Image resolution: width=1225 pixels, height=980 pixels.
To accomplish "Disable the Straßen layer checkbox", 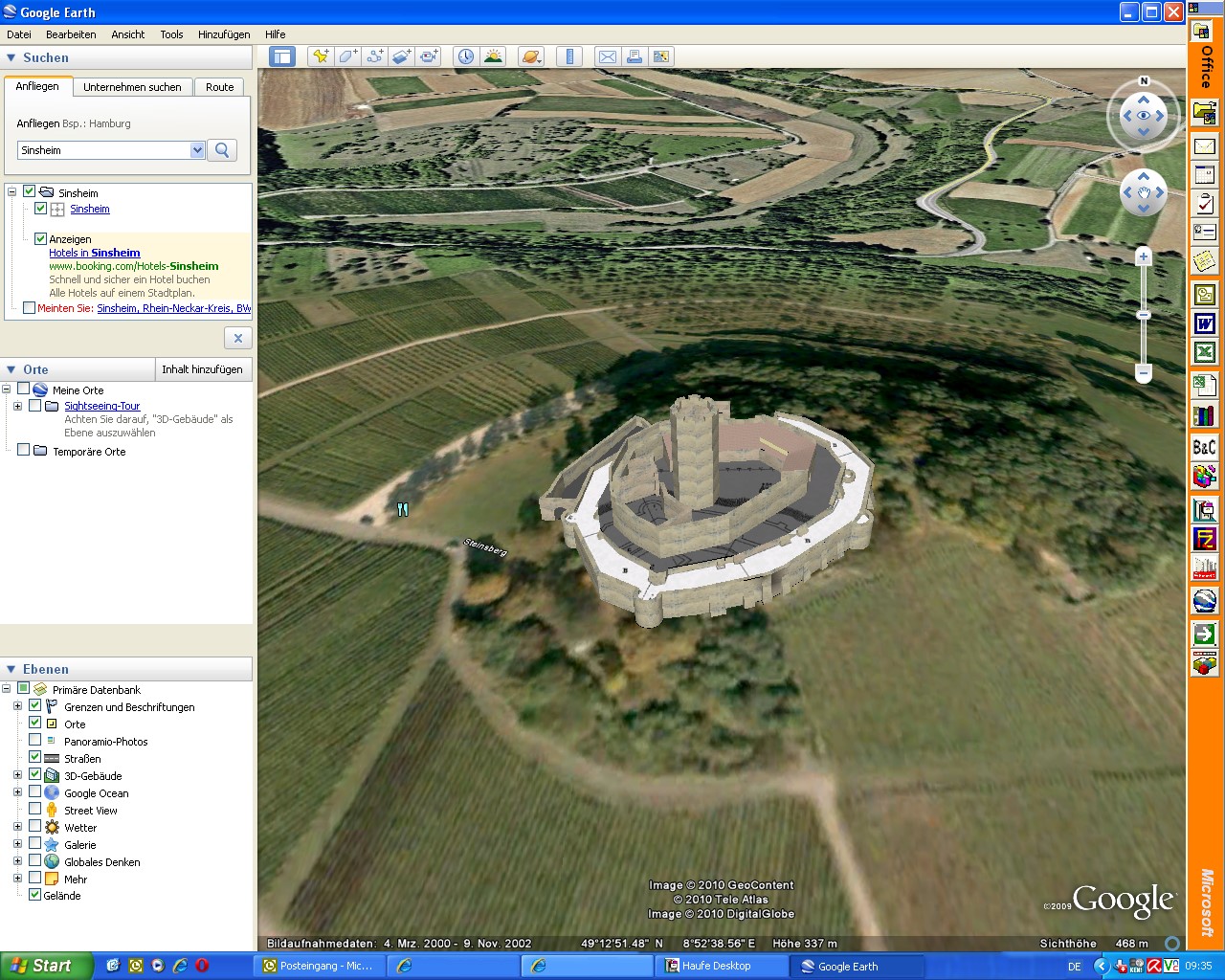I will (x=34, y=757).
